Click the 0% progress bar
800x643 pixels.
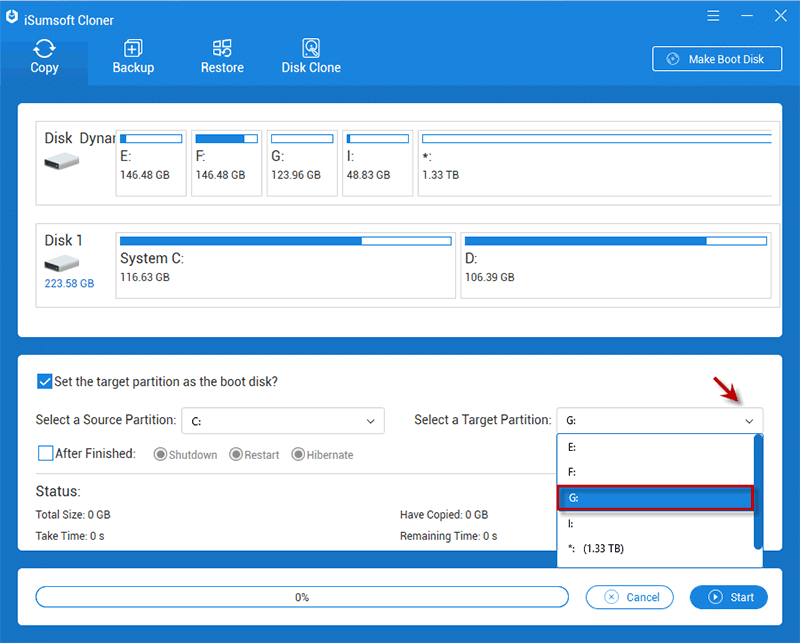click(301, 597)
